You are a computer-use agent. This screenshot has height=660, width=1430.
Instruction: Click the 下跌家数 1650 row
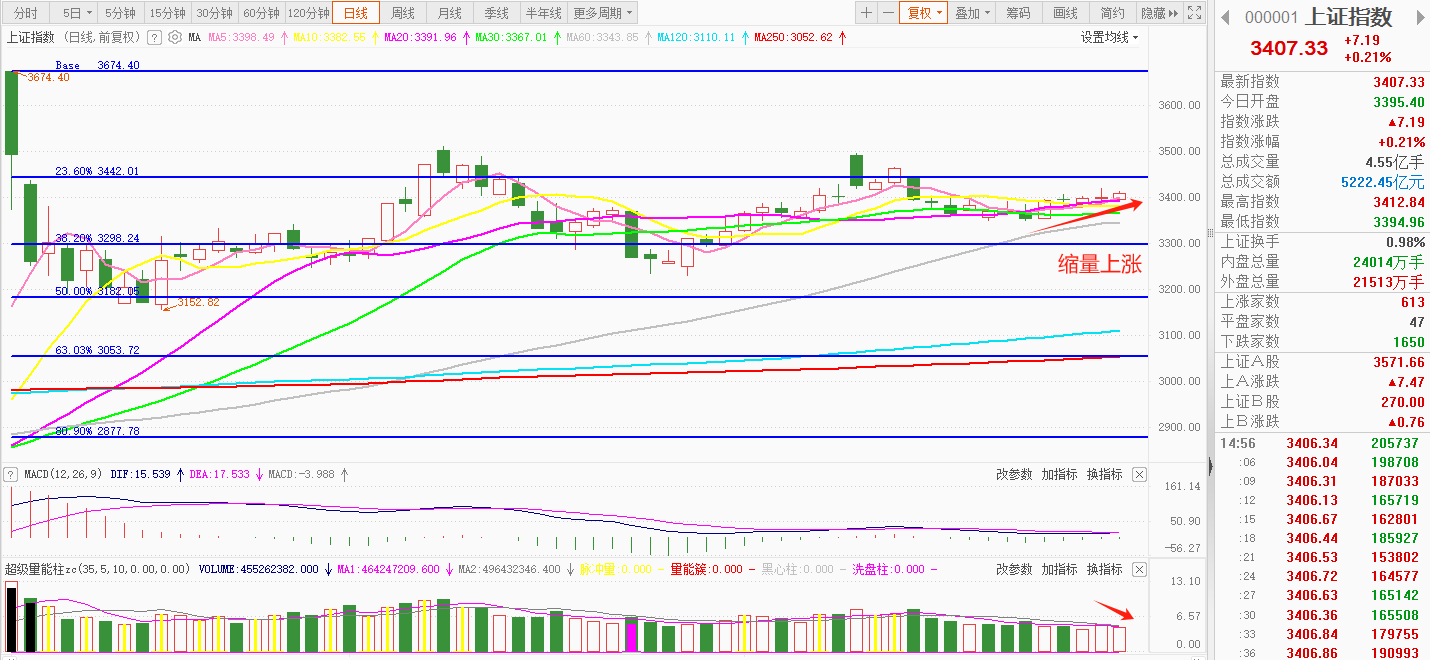click(x=1322, y=341)
